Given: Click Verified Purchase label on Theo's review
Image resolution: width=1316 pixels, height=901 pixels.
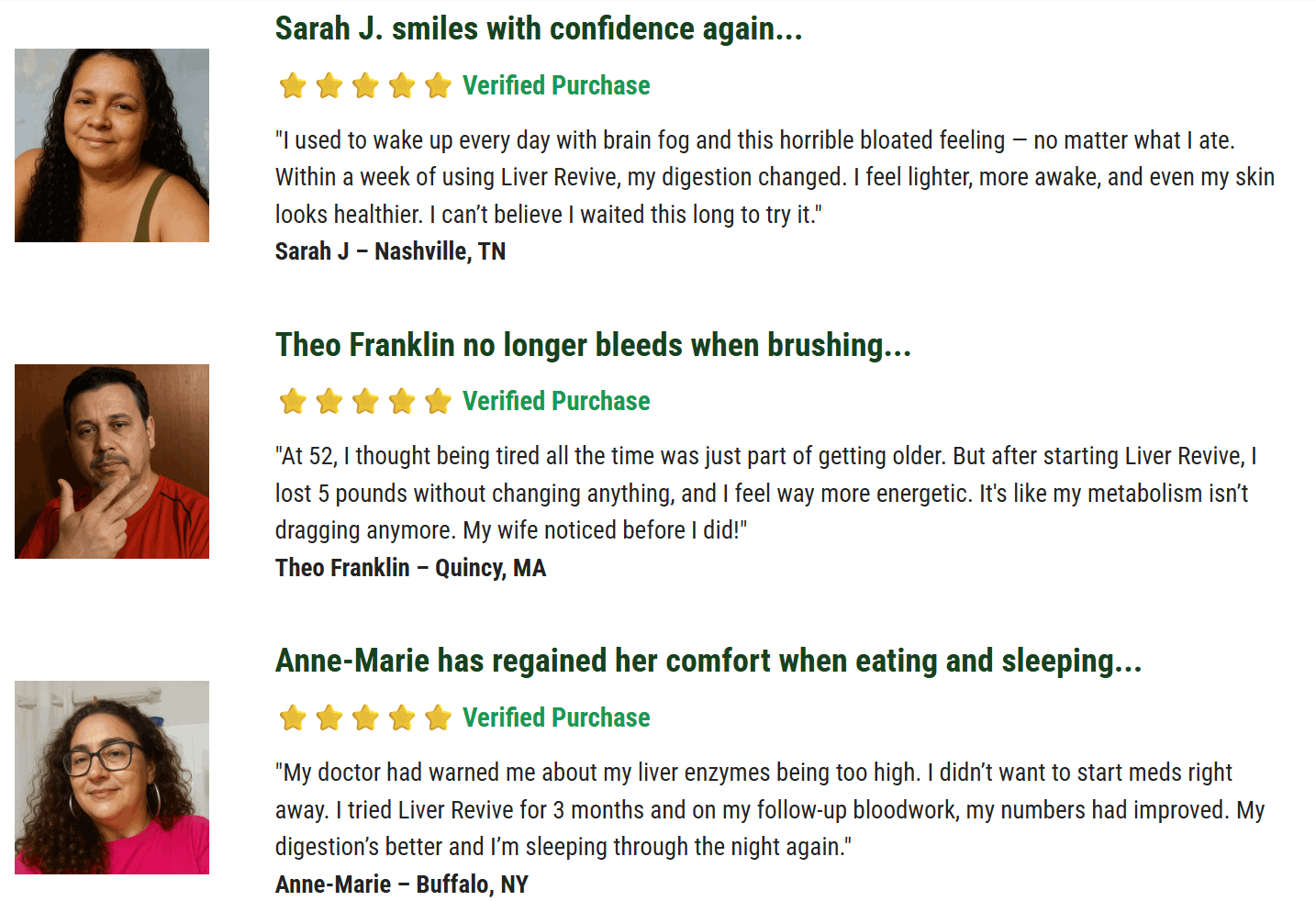Looking at the screenshot, I should [556, 402].
